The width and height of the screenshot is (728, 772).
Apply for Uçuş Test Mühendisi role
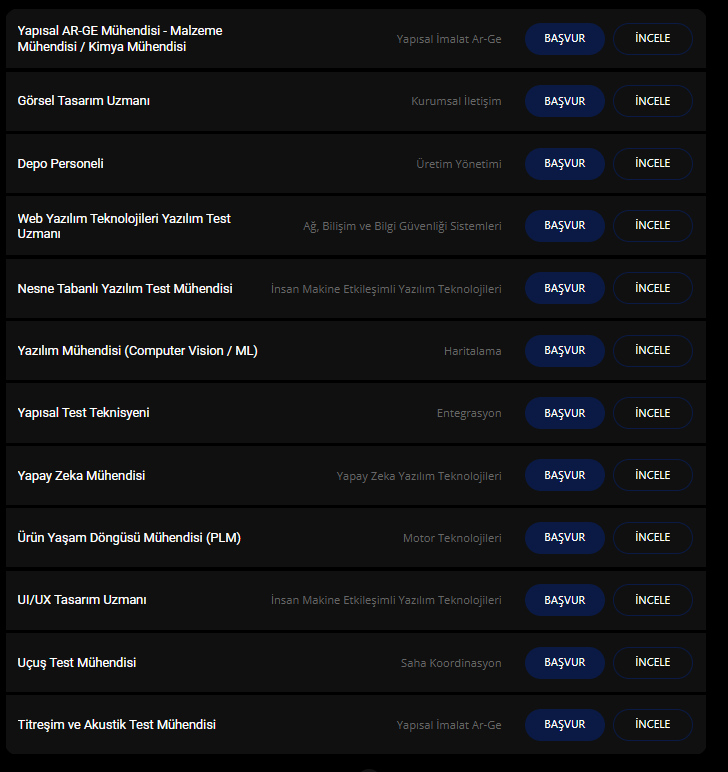(564, 662)
